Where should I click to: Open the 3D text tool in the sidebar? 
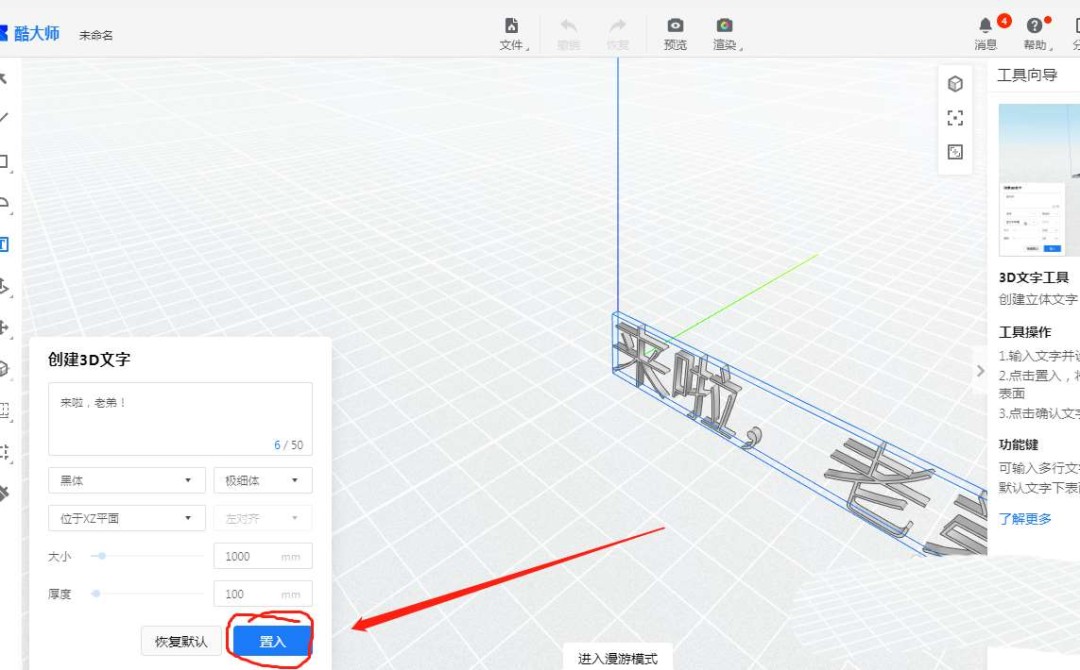[x=6, y=243]
